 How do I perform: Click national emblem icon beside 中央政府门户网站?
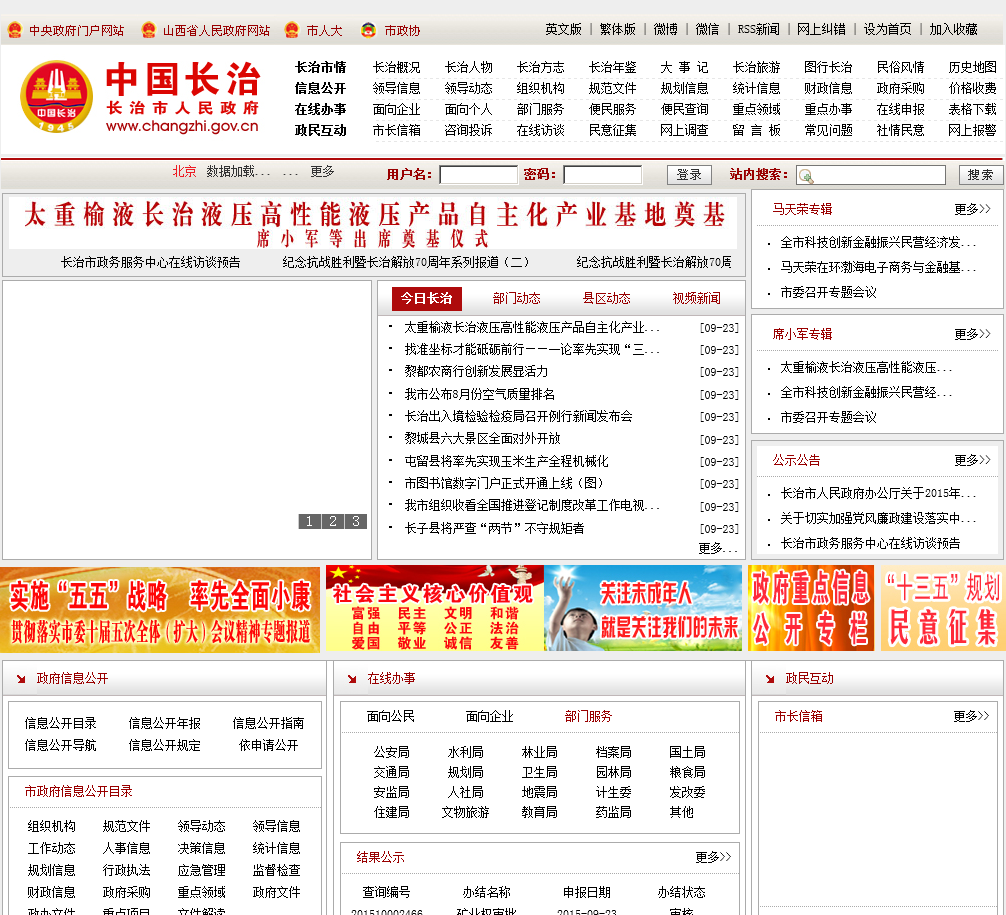15,30
